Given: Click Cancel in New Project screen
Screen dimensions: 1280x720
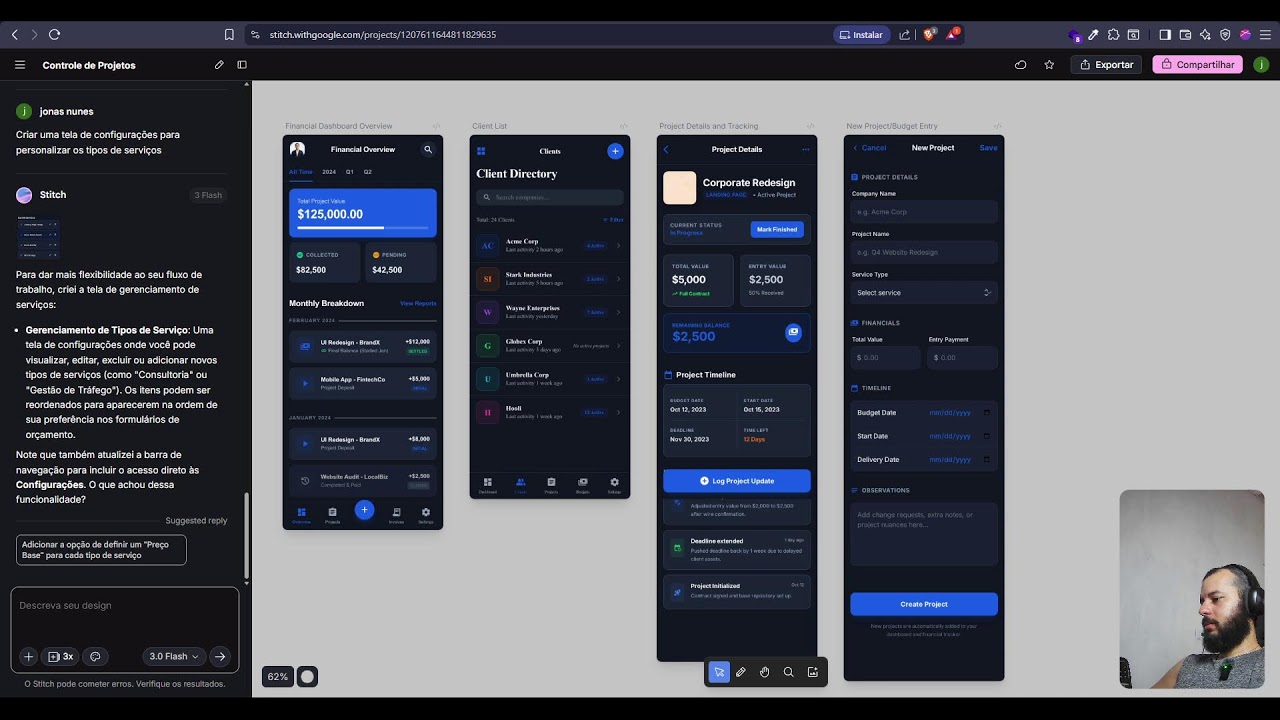Looking at the screenshot, I should [869, 148].
